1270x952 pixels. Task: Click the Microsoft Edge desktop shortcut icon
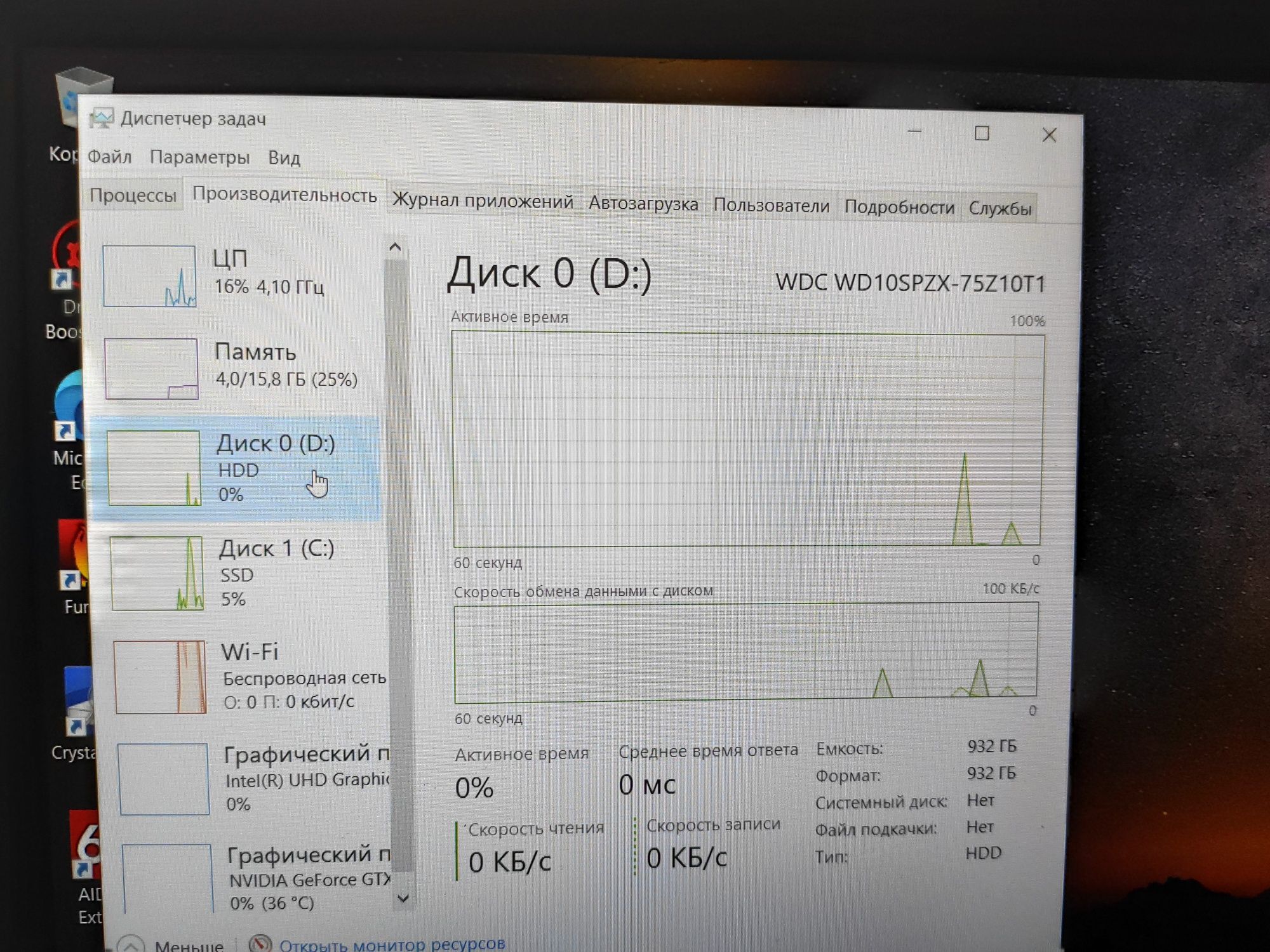[69, 406]
